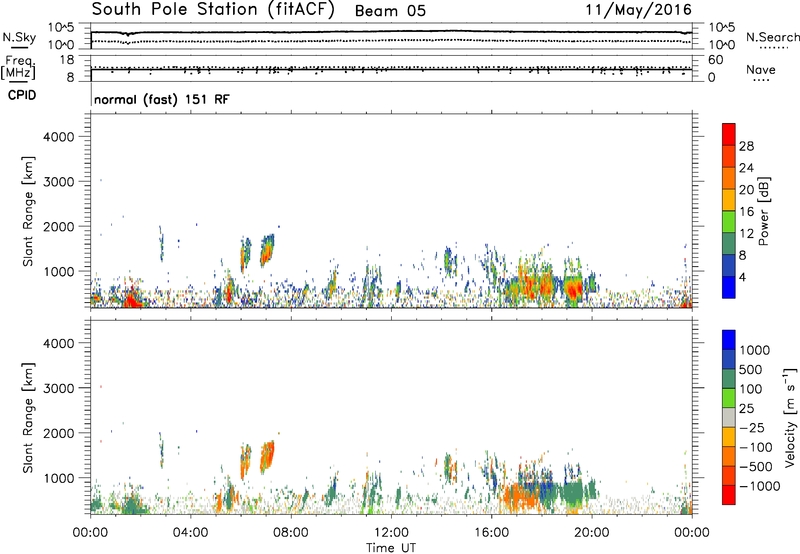
Task: Click '2000' tick on velocity panel
Action: tap(59, 433)
